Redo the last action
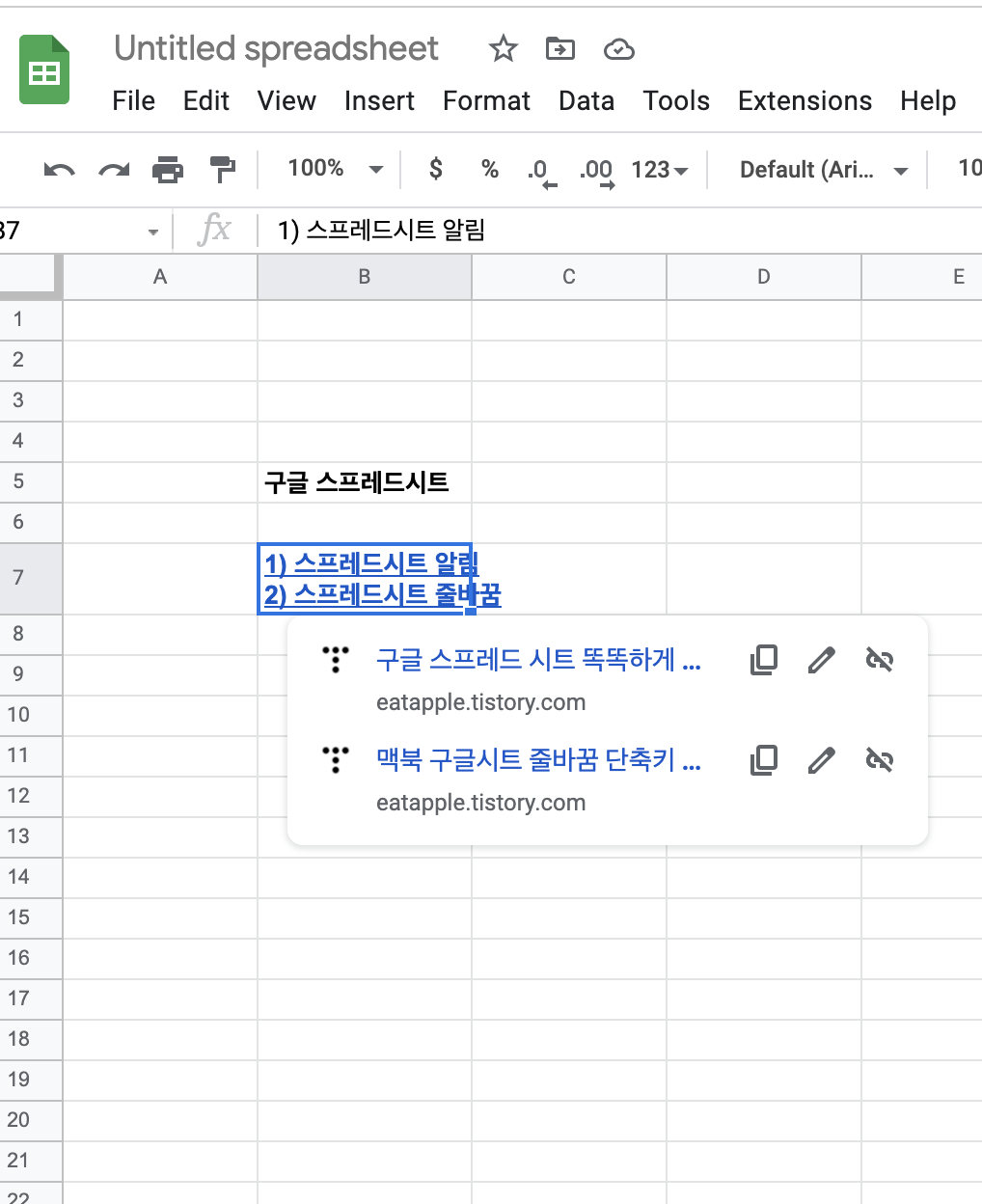The height and width of the screenshot is (1204, 982). coord(114,171)
